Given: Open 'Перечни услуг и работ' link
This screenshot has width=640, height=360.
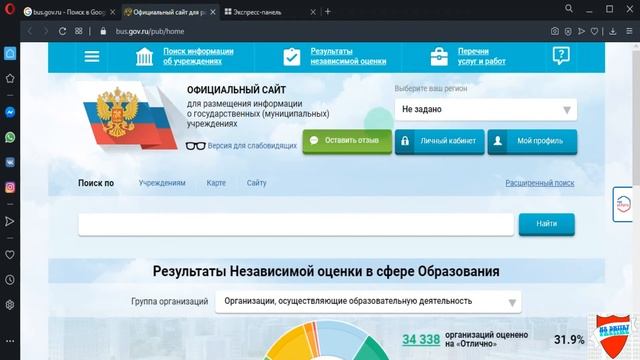Looking at the screenshot, I should tap(482, 56).
